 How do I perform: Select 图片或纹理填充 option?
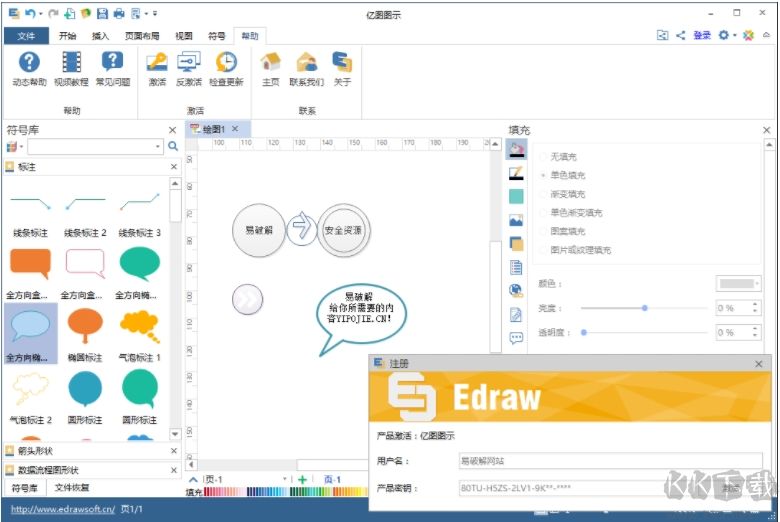point(576,250)
